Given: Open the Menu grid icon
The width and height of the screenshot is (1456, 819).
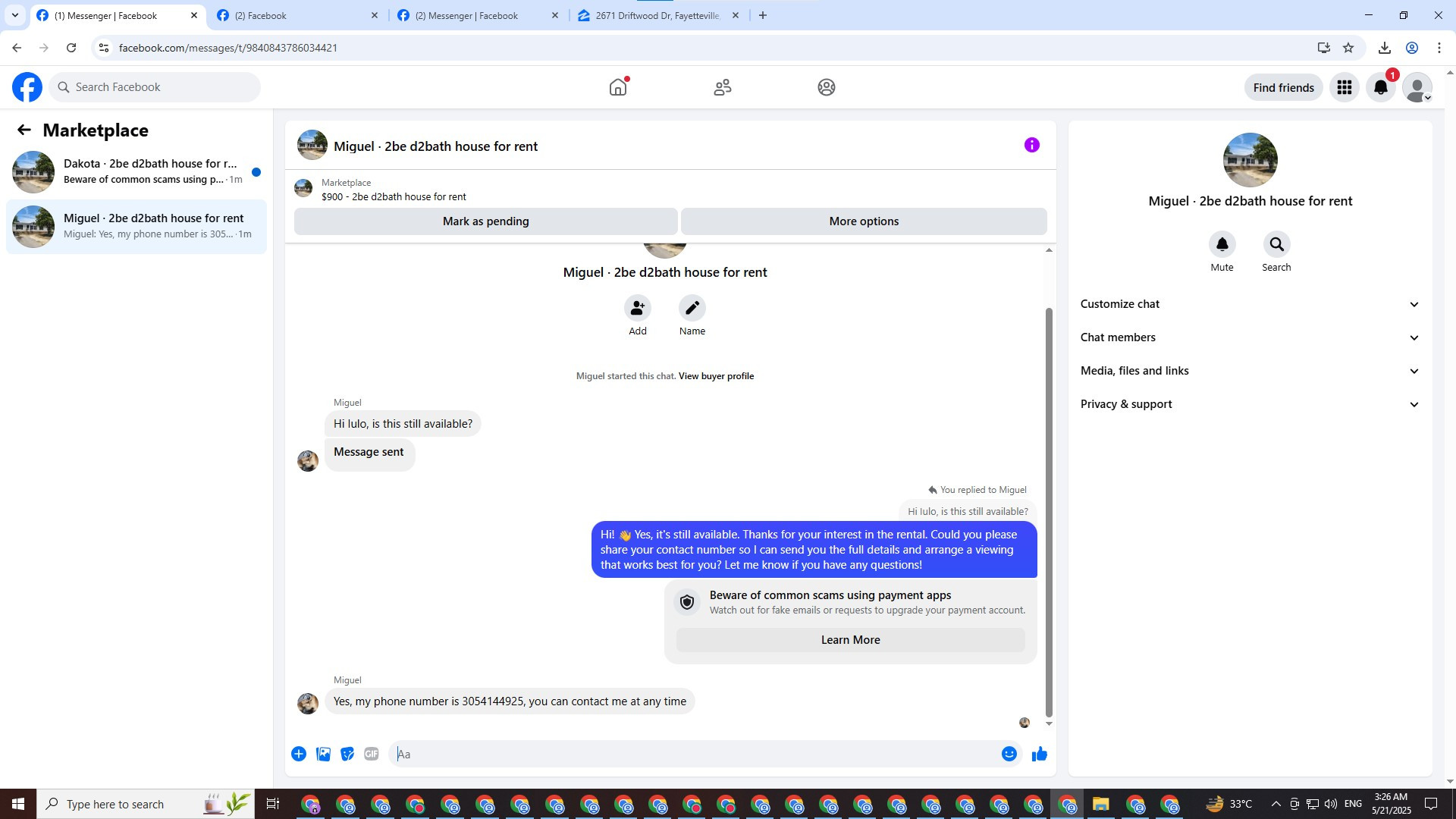Looking at the screenshot, I should point(1345,87).
